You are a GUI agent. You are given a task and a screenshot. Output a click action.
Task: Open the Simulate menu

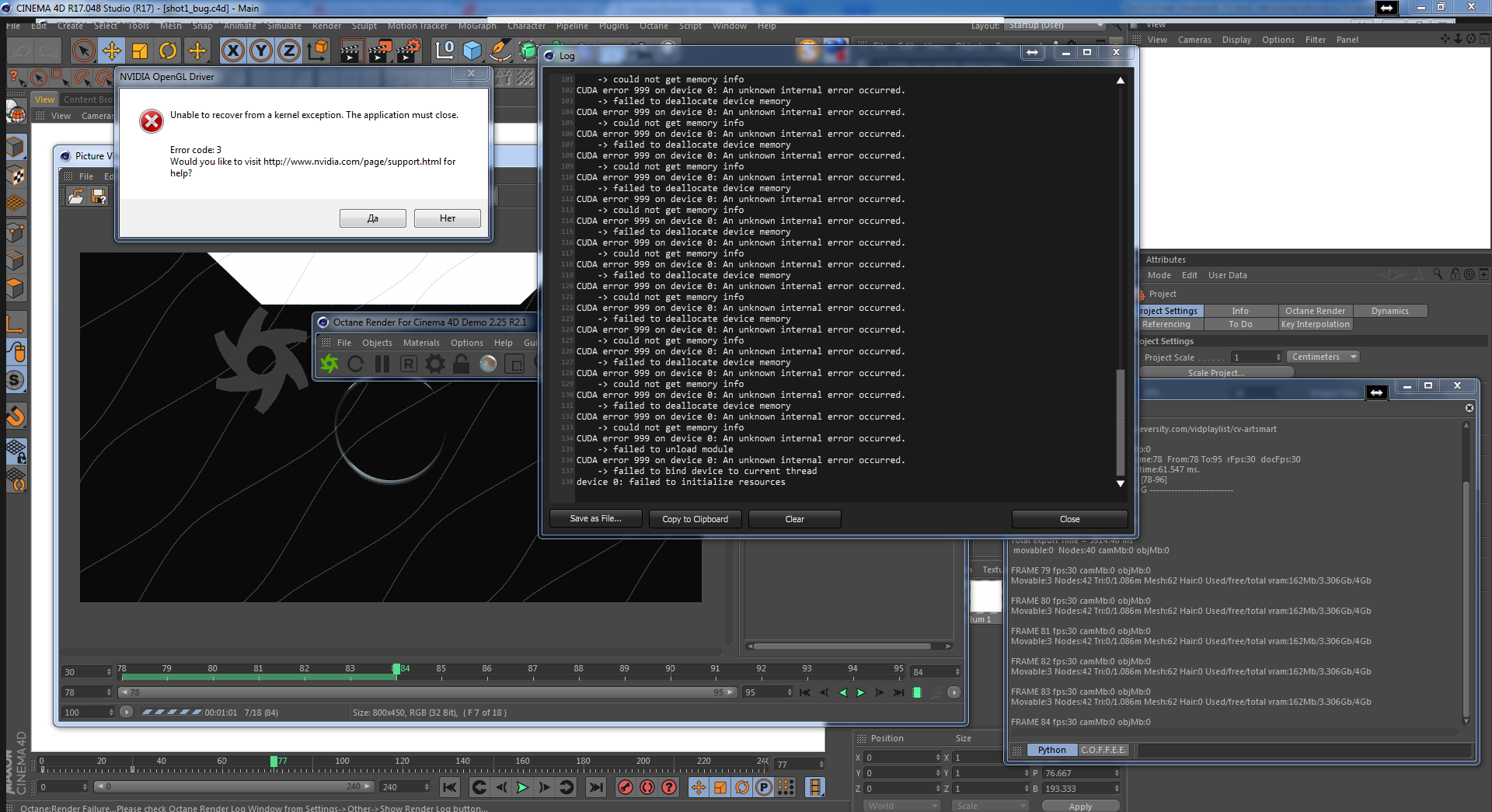point(284,26)
